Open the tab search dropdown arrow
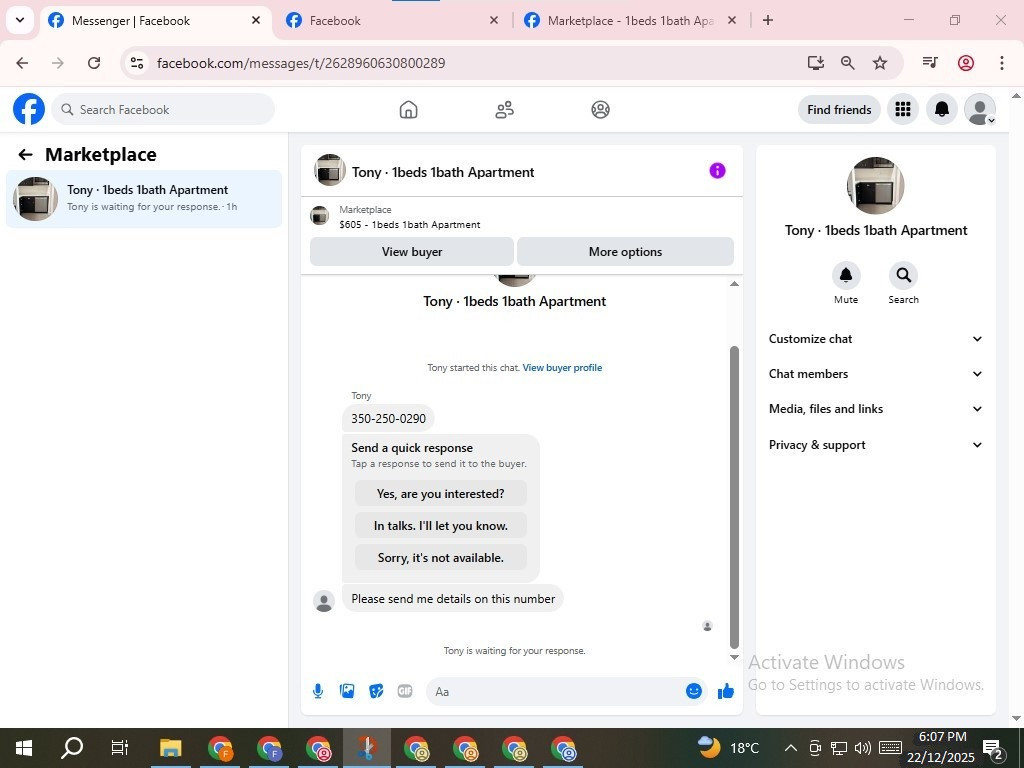 [20, 20]
